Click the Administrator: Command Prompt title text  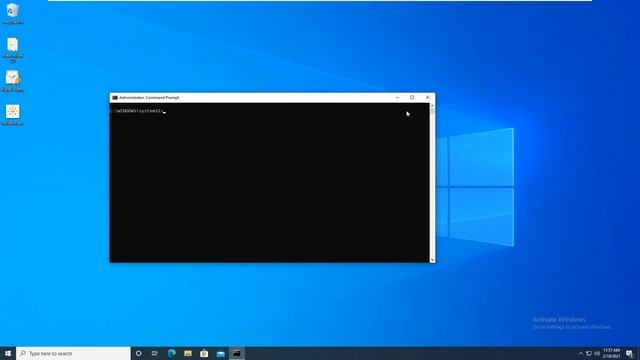[x=149, y=98]
